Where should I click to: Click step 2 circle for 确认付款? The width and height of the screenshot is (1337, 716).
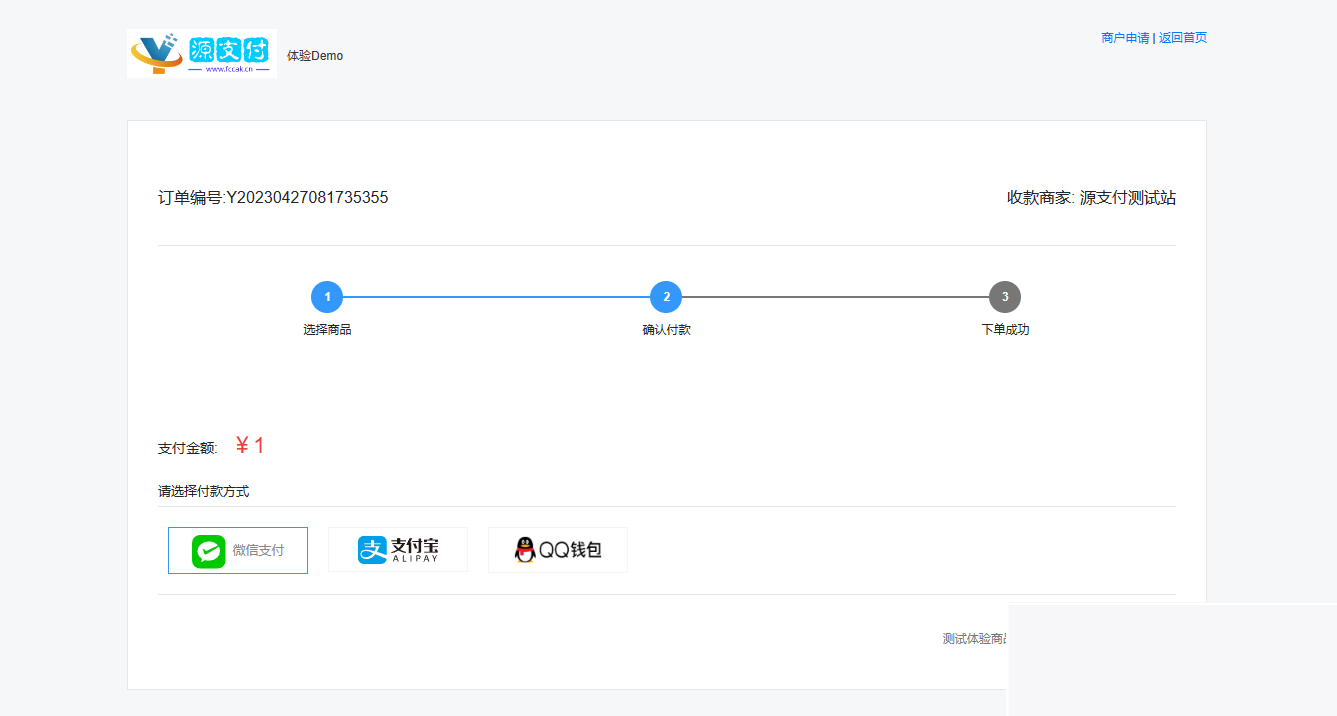pyautogui.click(x=666, y=297)
